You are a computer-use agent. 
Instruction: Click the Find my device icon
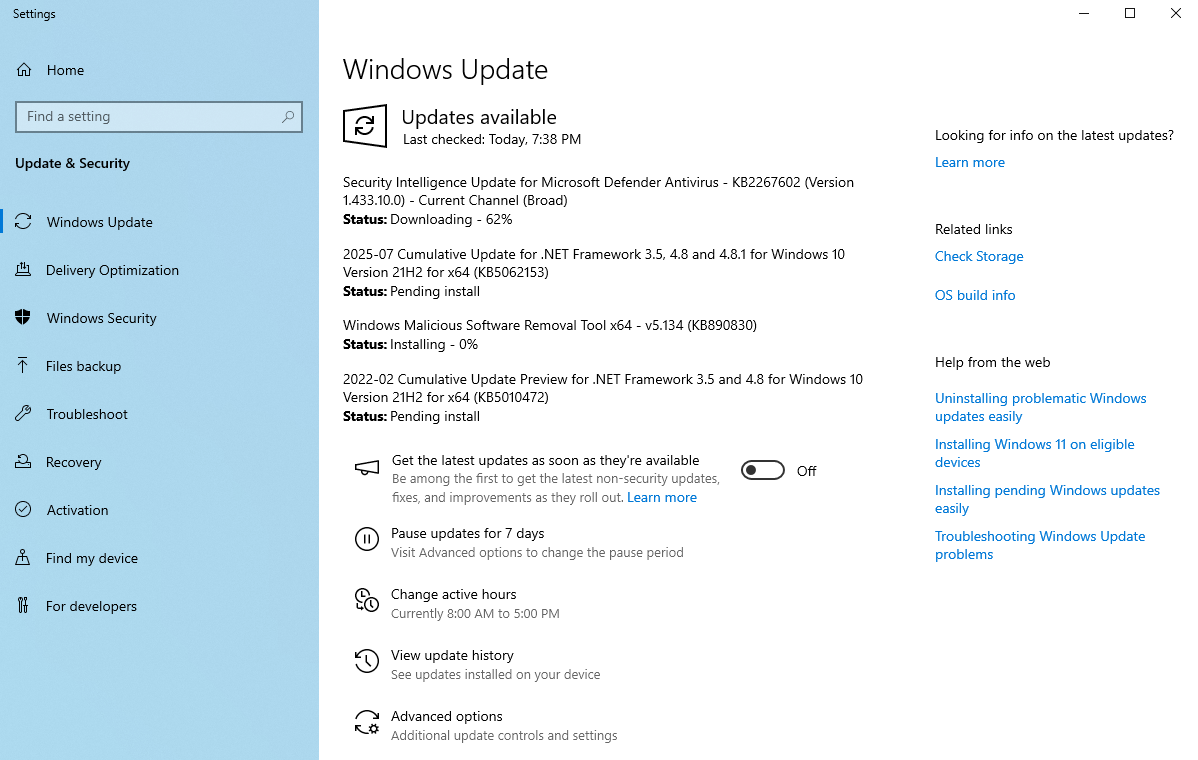click(24, 558)
